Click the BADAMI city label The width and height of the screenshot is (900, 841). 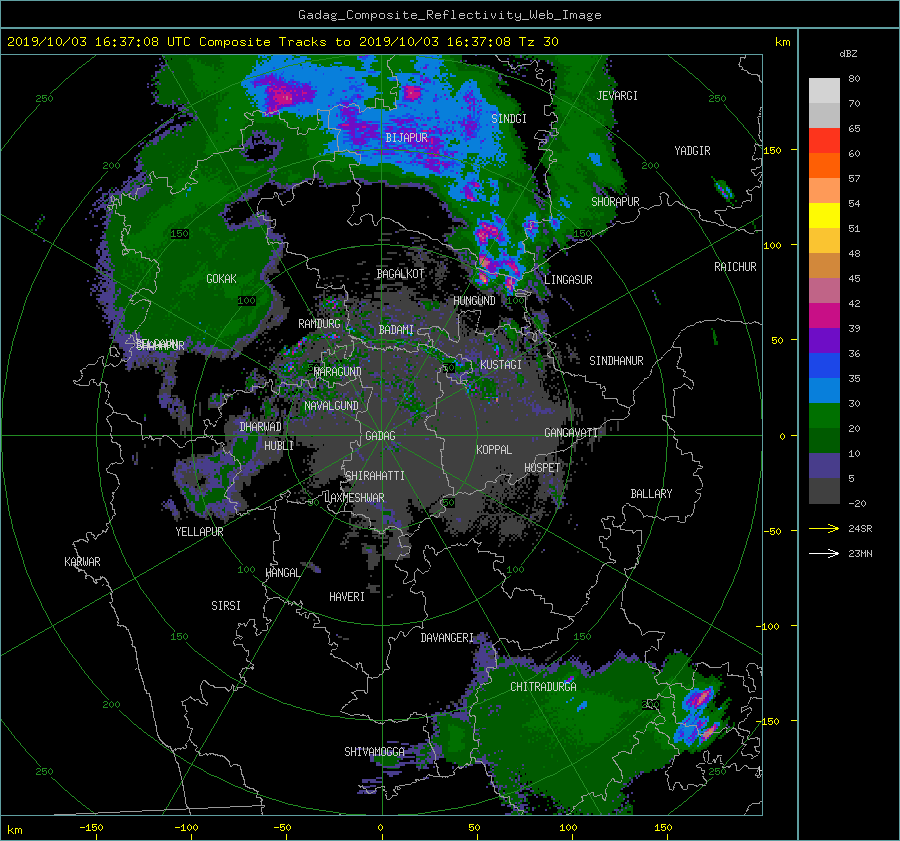(x=396, y=330)
